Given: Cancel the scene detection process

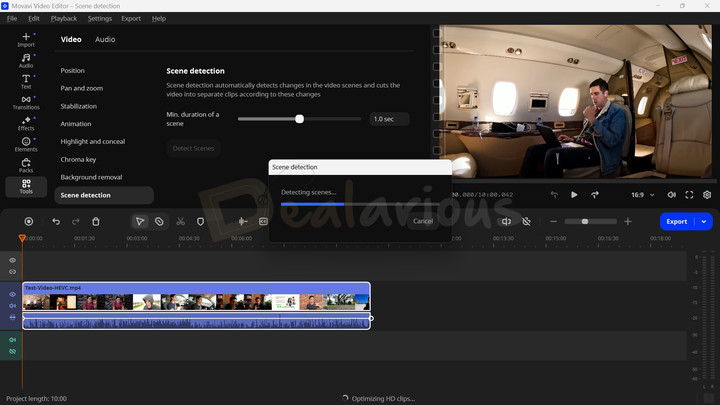Looking at the screenshot, I should click(423, 221).
